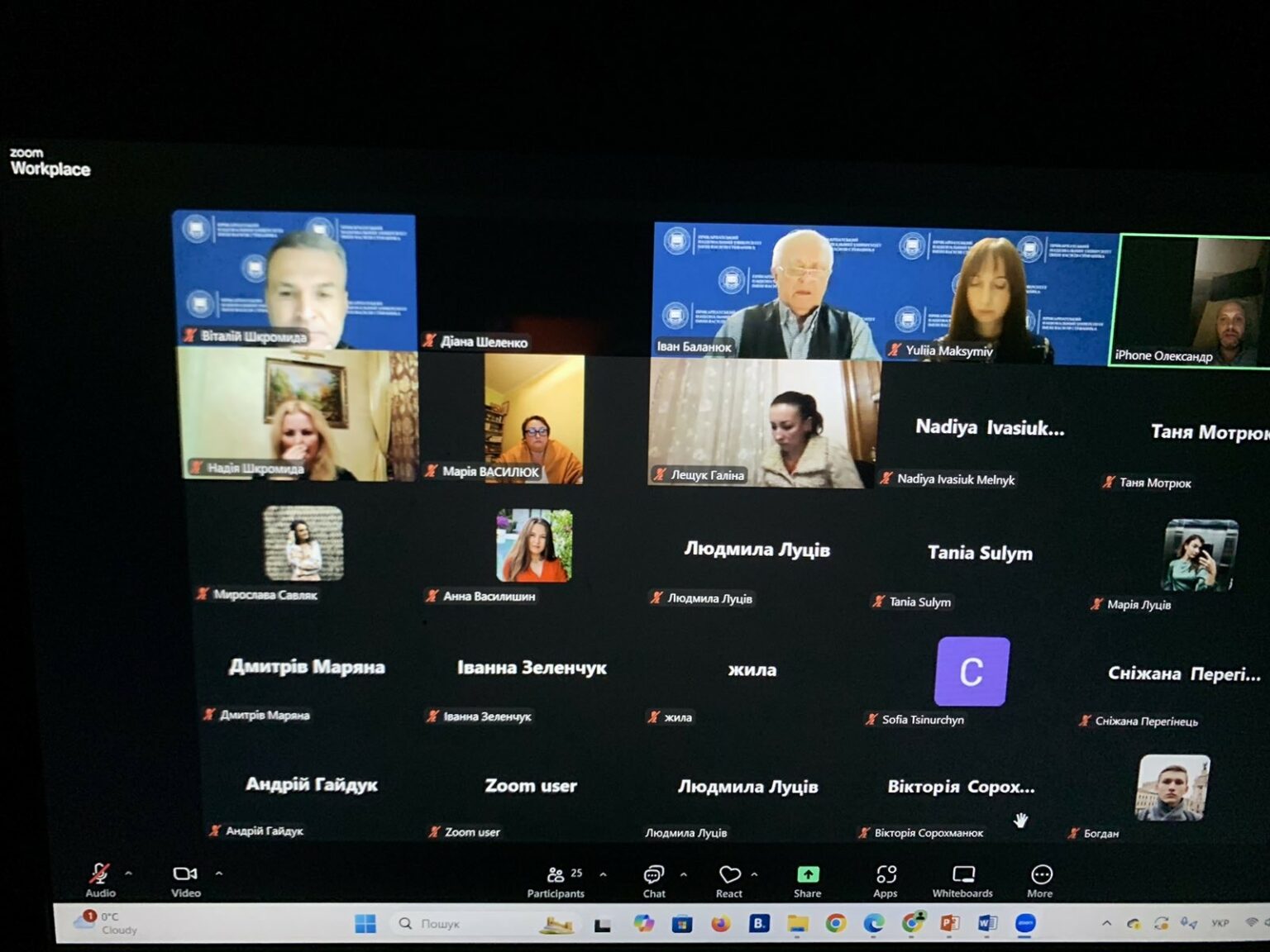Expand the video options arrow
Screen dimensions: 1270x952
coord(218,873)
